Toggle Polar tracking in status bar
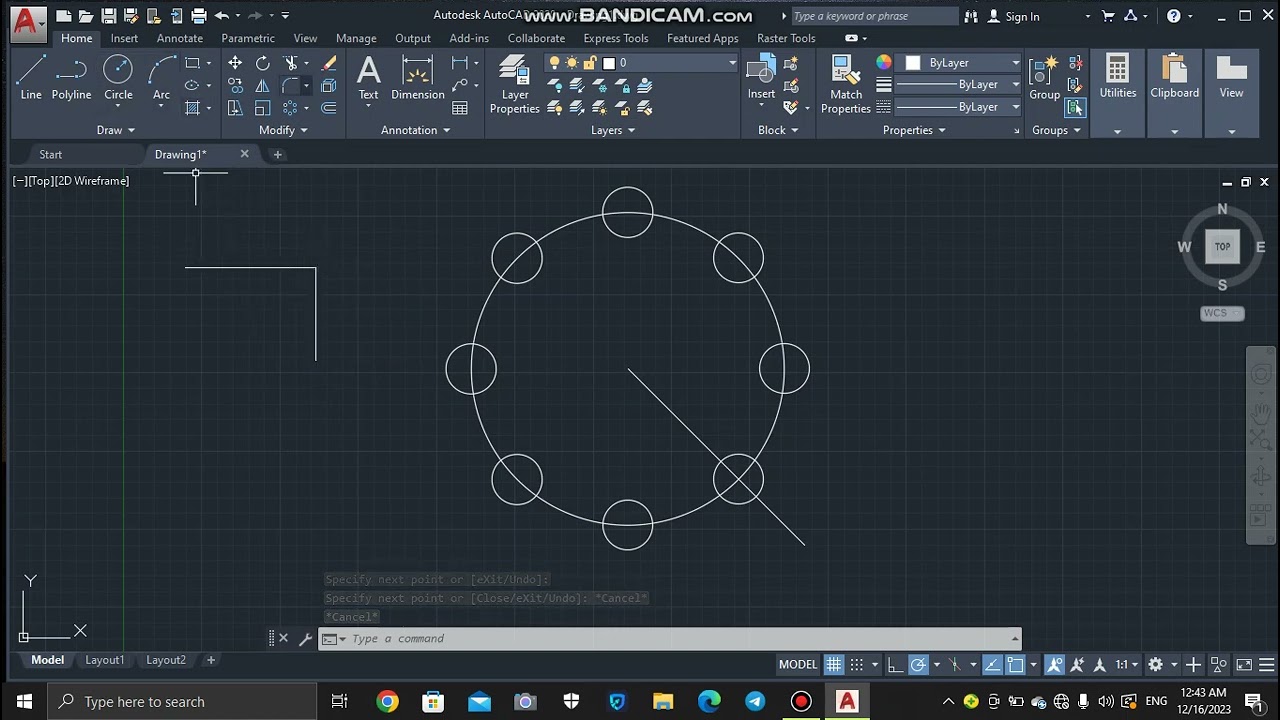The width and height of the screenshot is (1280, 720). tap(918, 664)
